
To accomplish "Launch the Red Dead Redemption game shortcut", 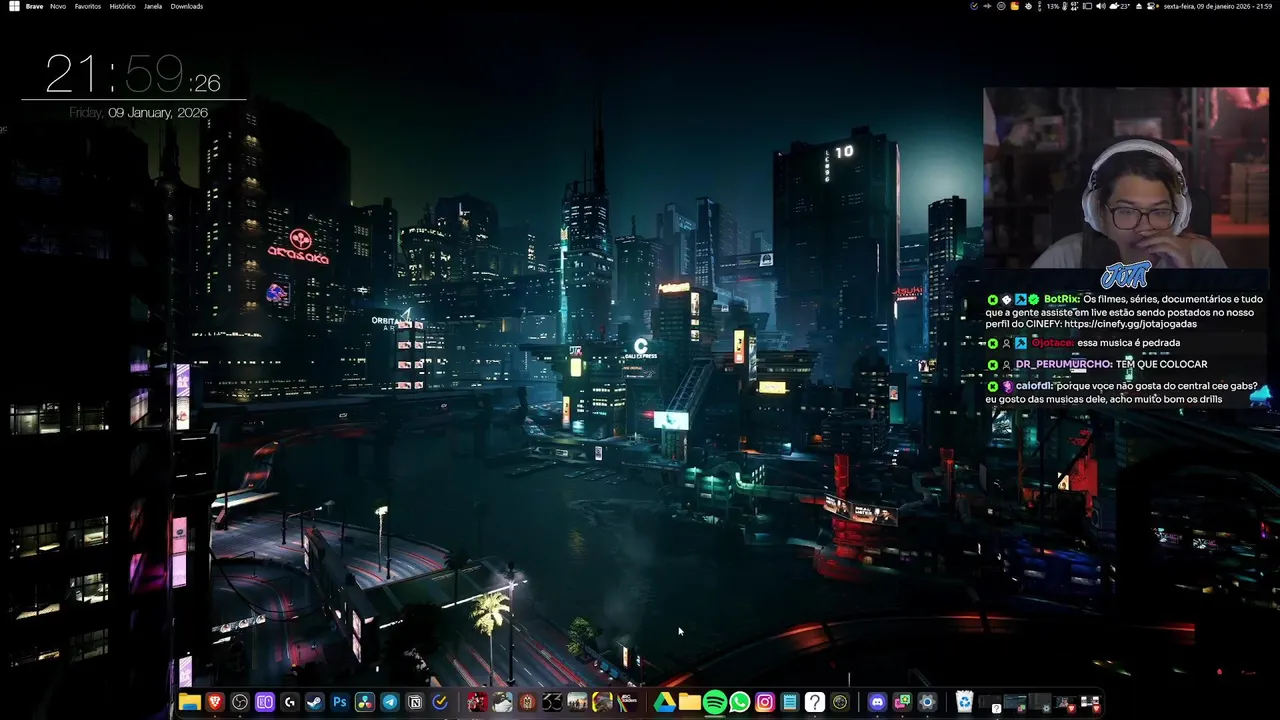I will pyautogui.click(x=478, y=702).
